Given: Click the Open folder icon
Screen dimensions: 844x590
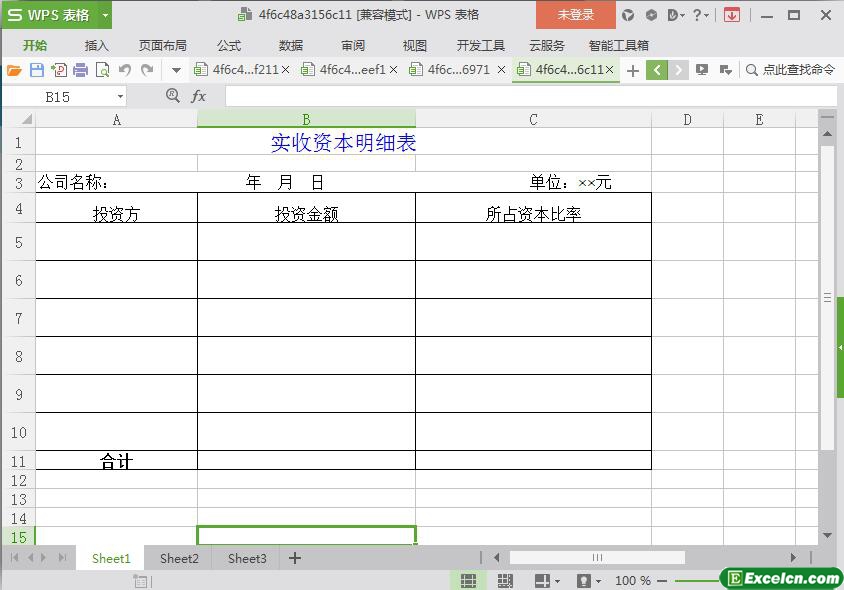Looking at the screenshot, I should tap(14, 70).
